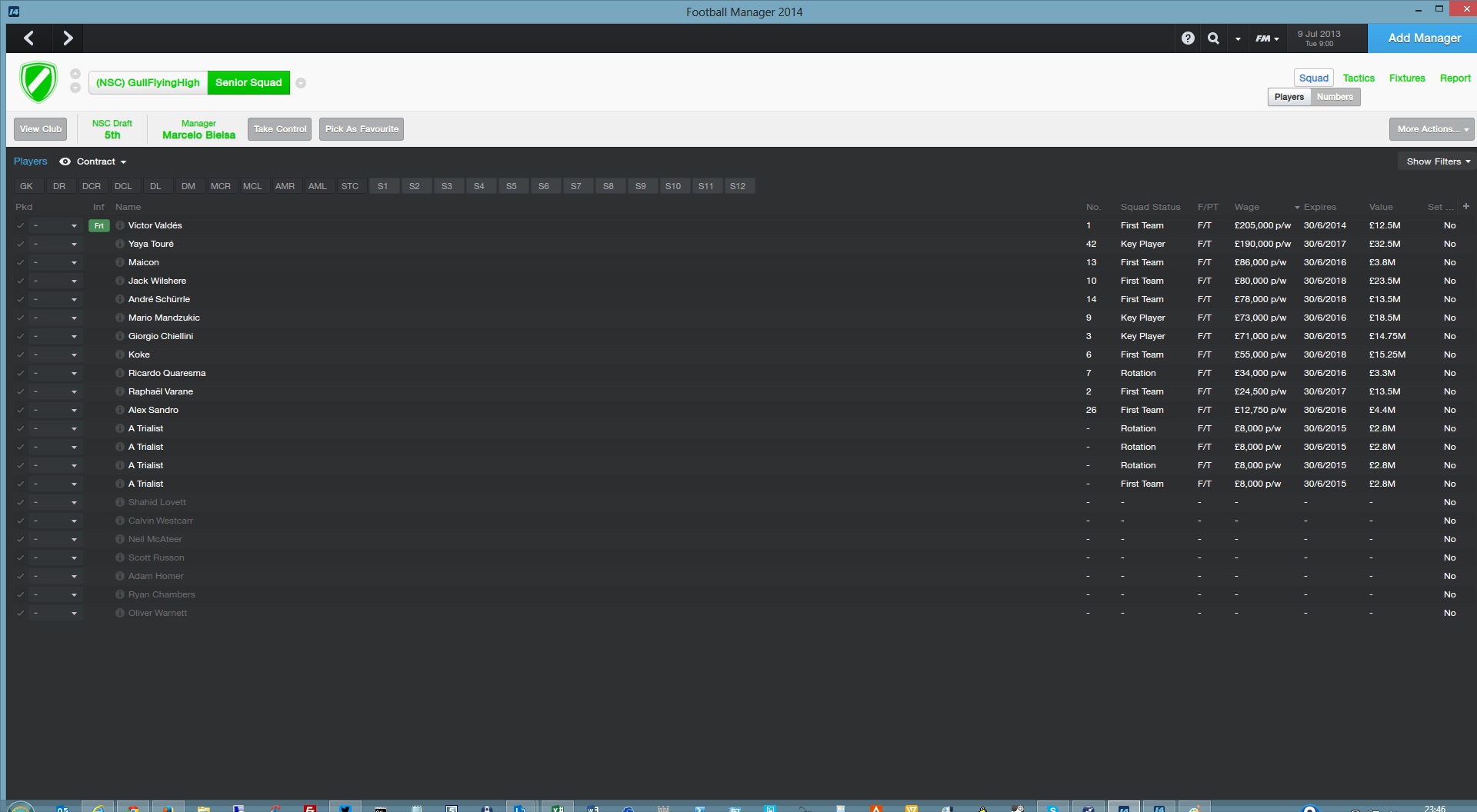Screen dimensions: 1477x812
Task: Open the help question mark icon
Action: coord(1188,38)
